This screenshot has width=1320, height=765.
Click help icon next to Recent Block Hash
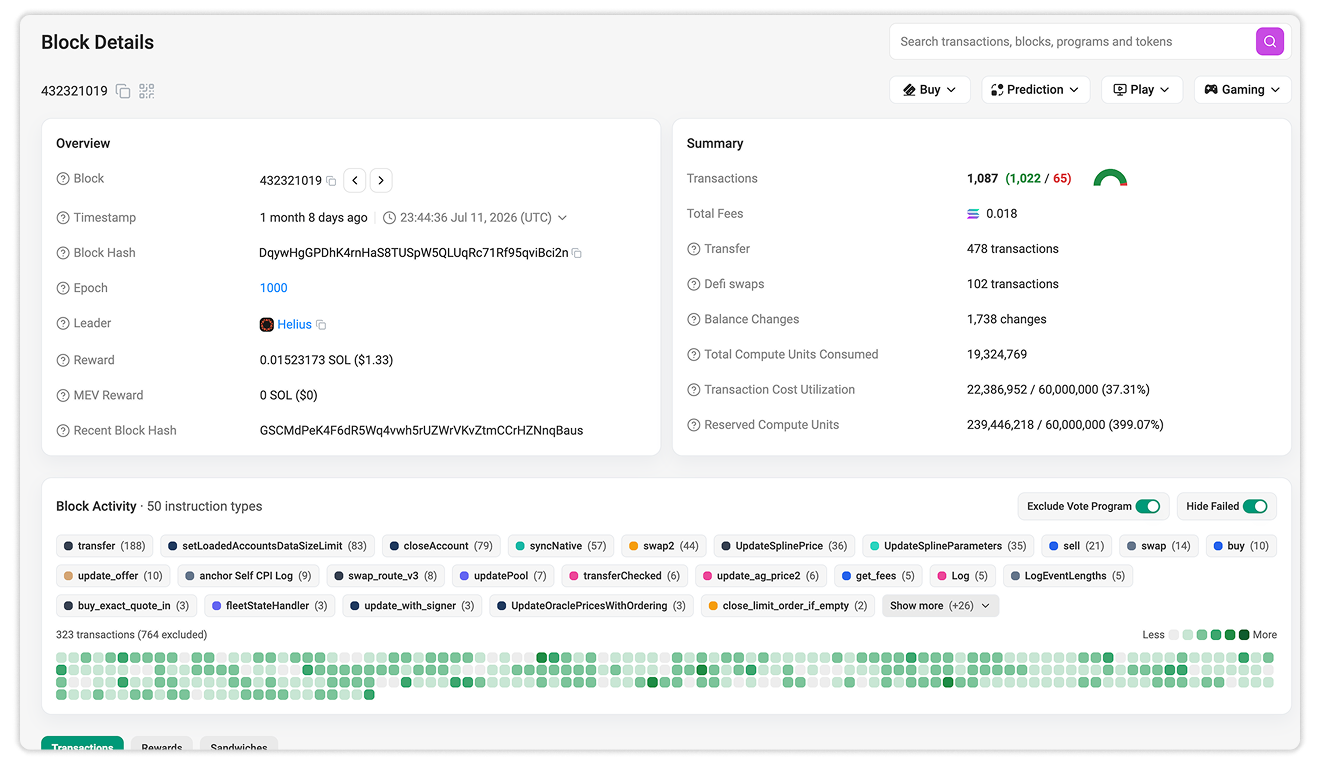tap(63, 431)
